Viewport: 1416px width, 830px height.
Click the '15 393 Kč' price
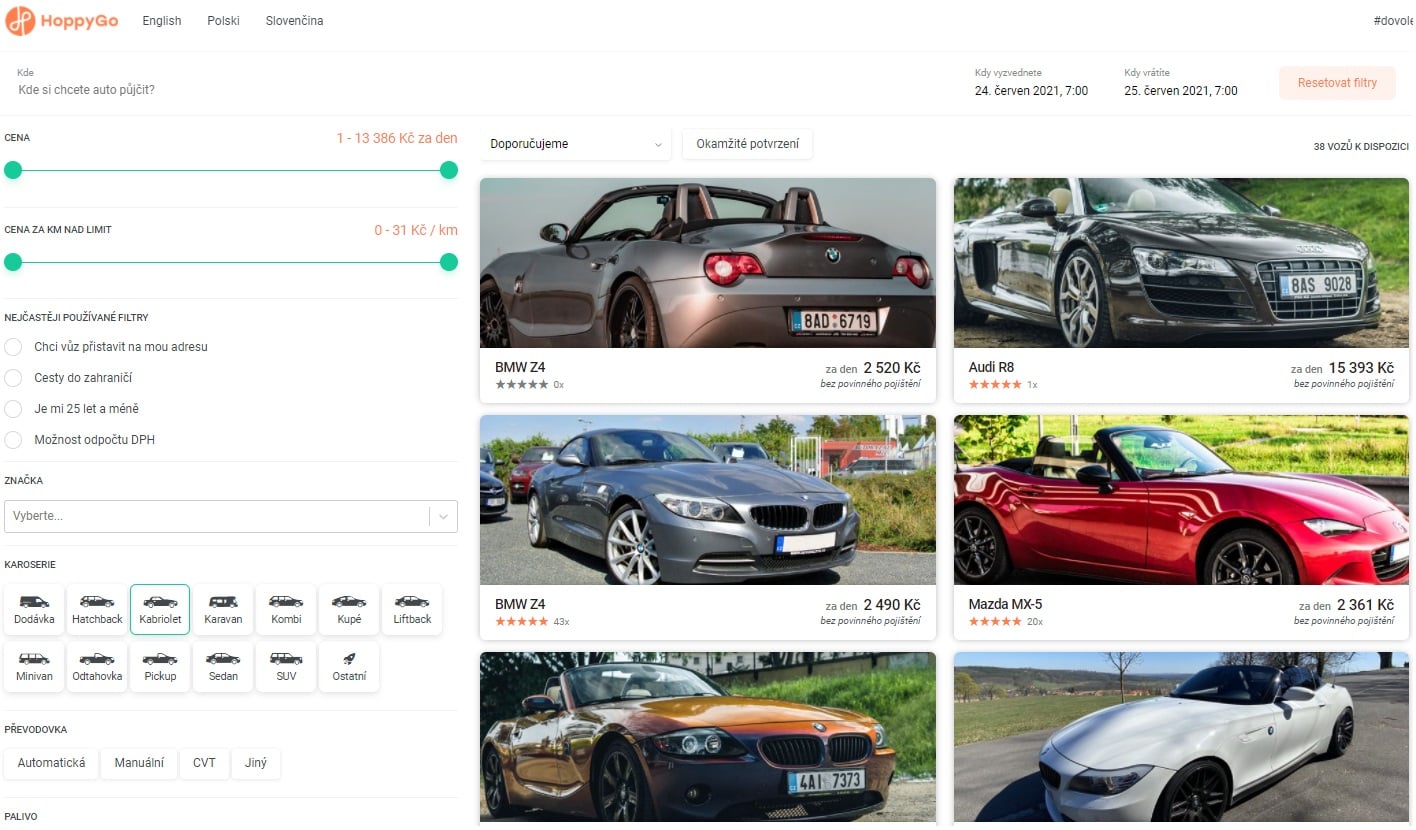click(1360, 368)
